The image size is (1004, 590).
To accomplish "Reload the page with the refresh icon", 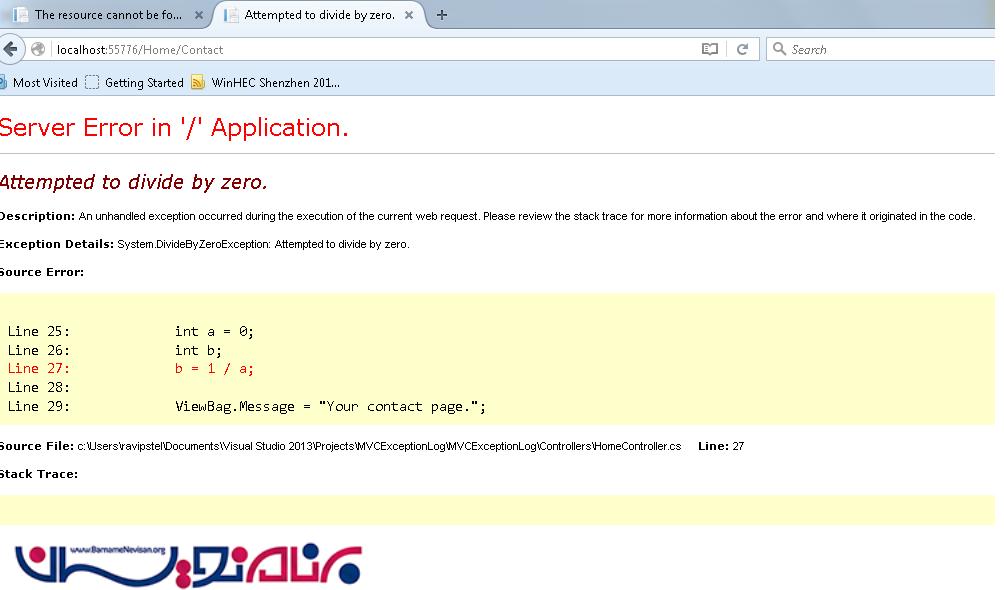I will 742,49.
